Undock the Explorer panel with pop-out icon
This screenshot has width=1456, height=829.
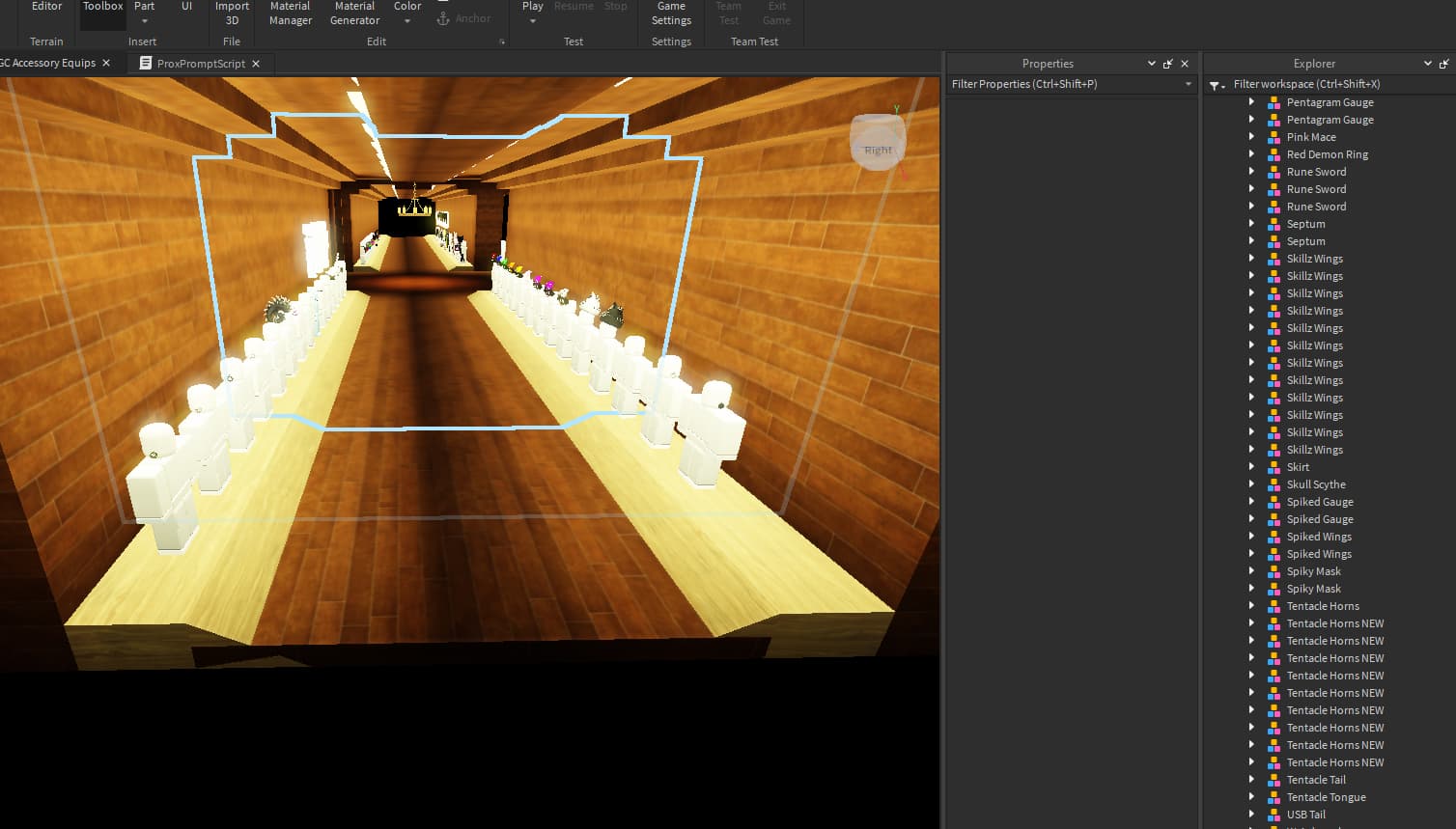pyautogui.click(x=1444, y=64)
